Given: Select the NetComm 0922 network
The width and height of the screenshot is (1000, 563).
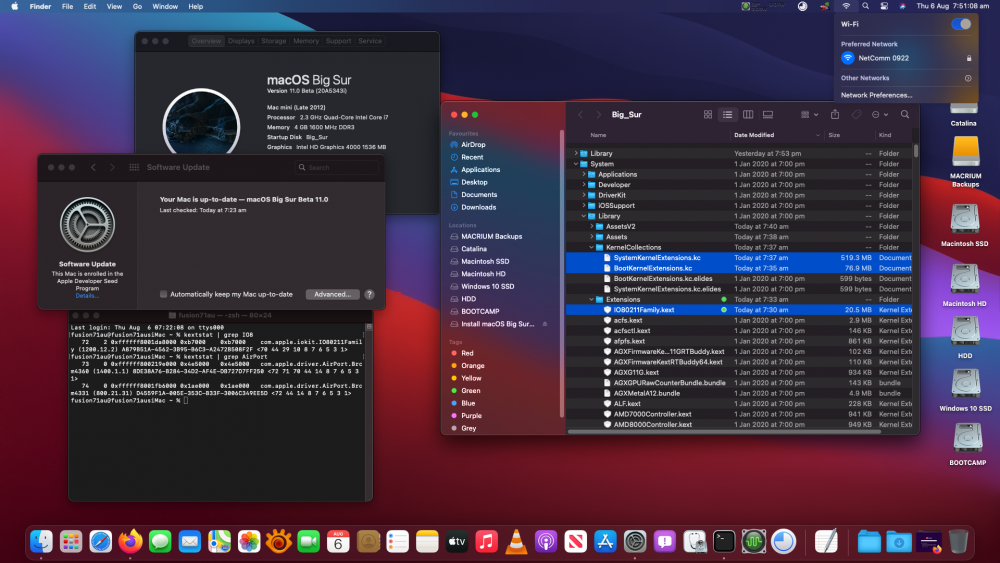Looking at the screenshot, I should coord(906,58).
